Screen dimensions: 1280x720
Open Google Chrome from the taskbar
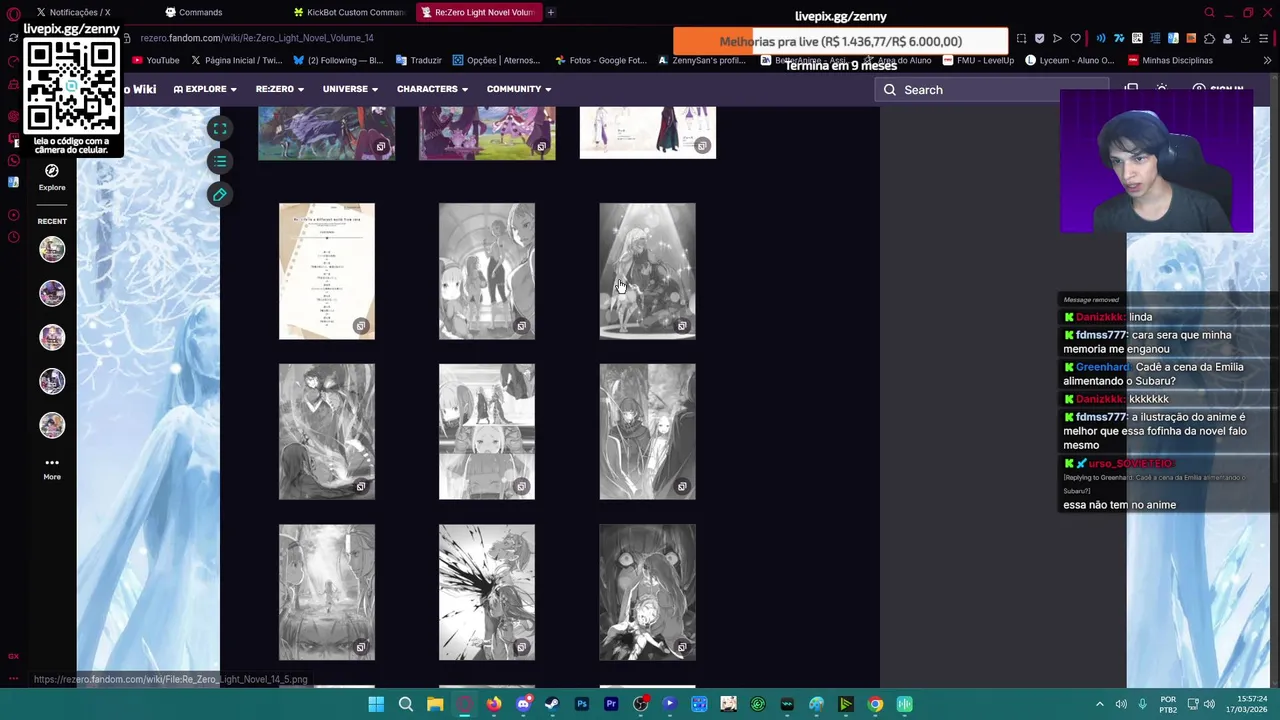point(875,704)
